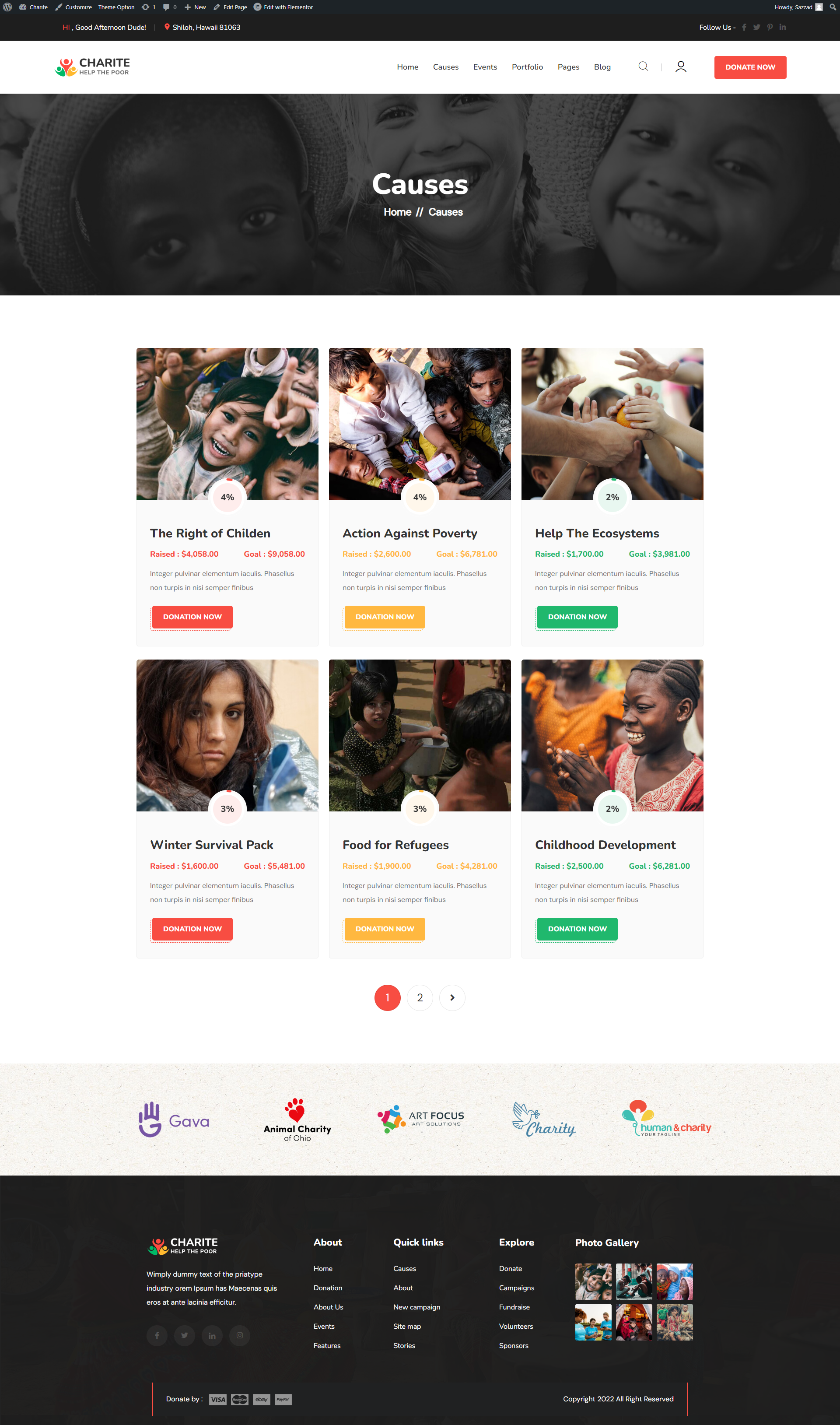Screen dimensions: 840x1425
Task: Go to pagination page 2
Action: point(420,997)
